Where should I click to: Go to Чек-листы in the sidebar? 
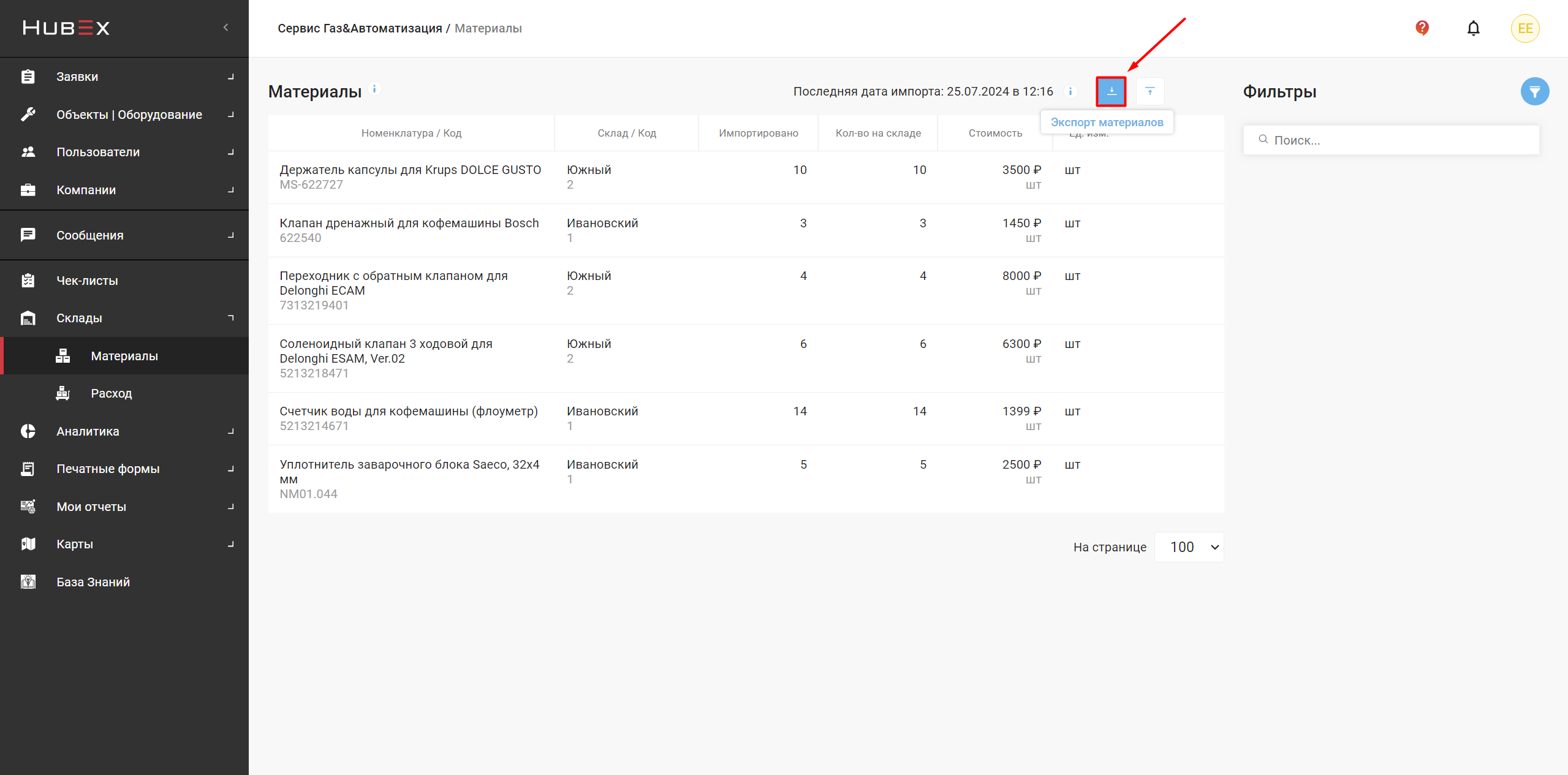click(87, 281)
